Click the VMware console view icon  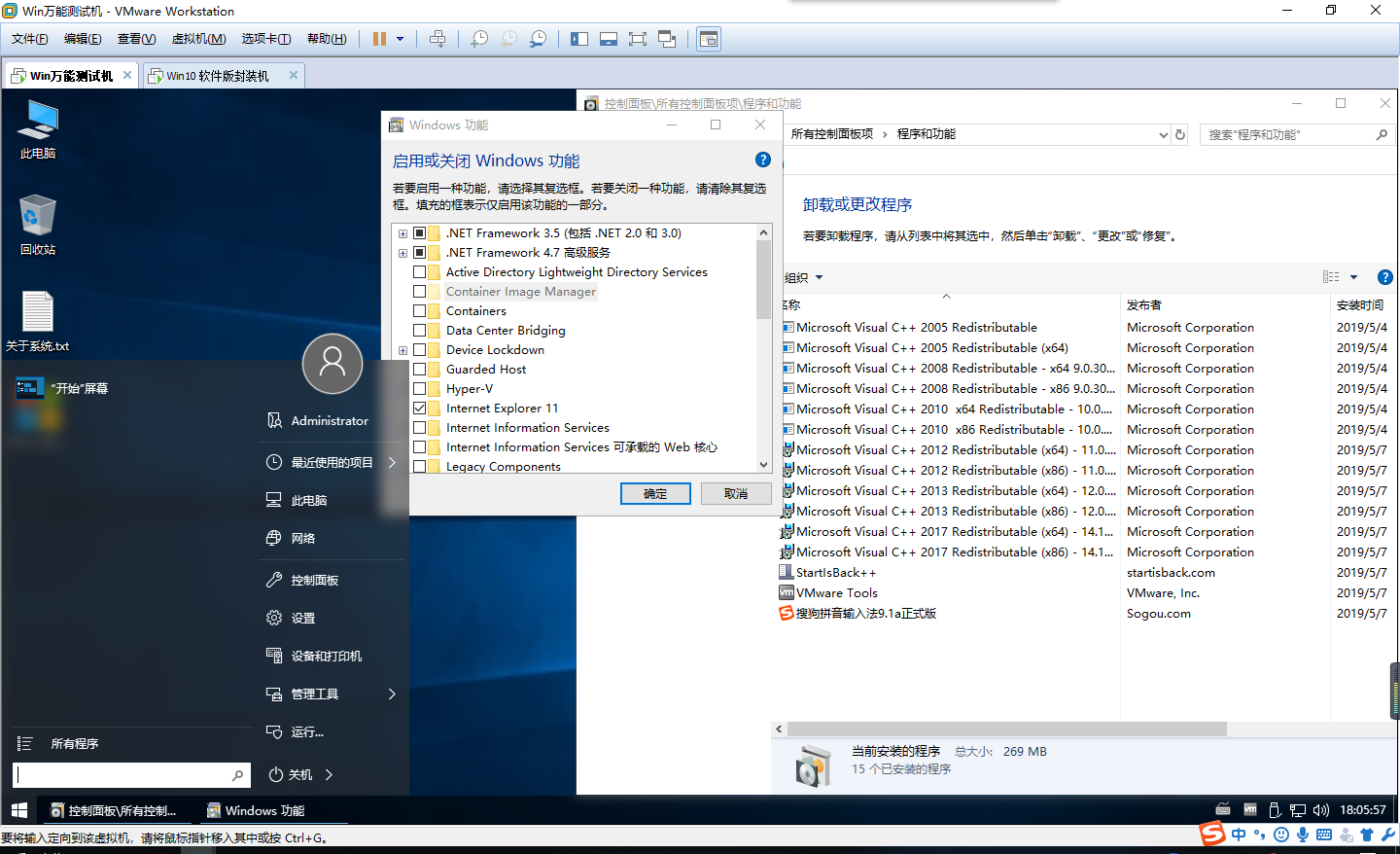(709, 39)
